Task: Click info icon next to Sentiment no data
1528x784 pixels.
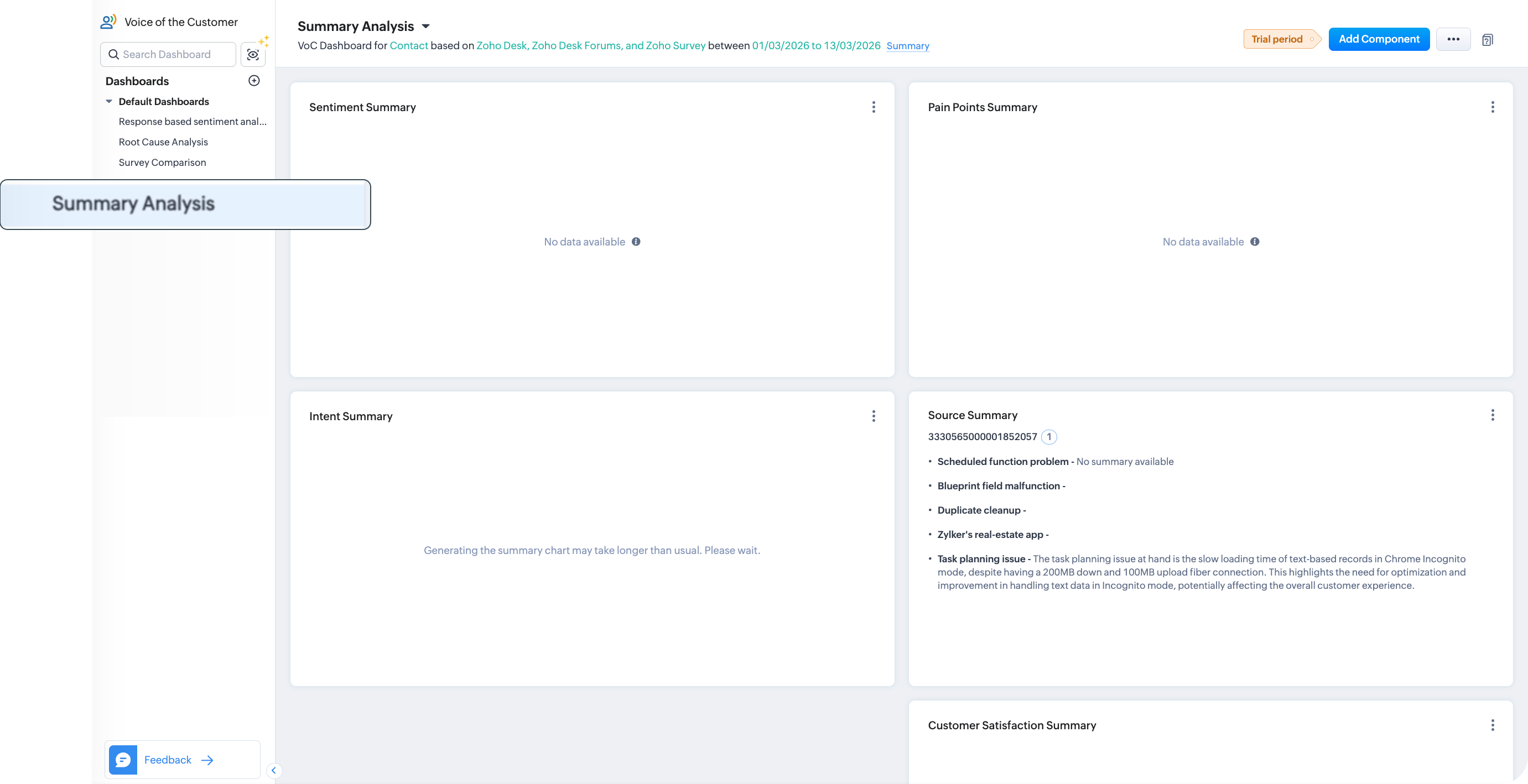Action: [x=636, y=242]
